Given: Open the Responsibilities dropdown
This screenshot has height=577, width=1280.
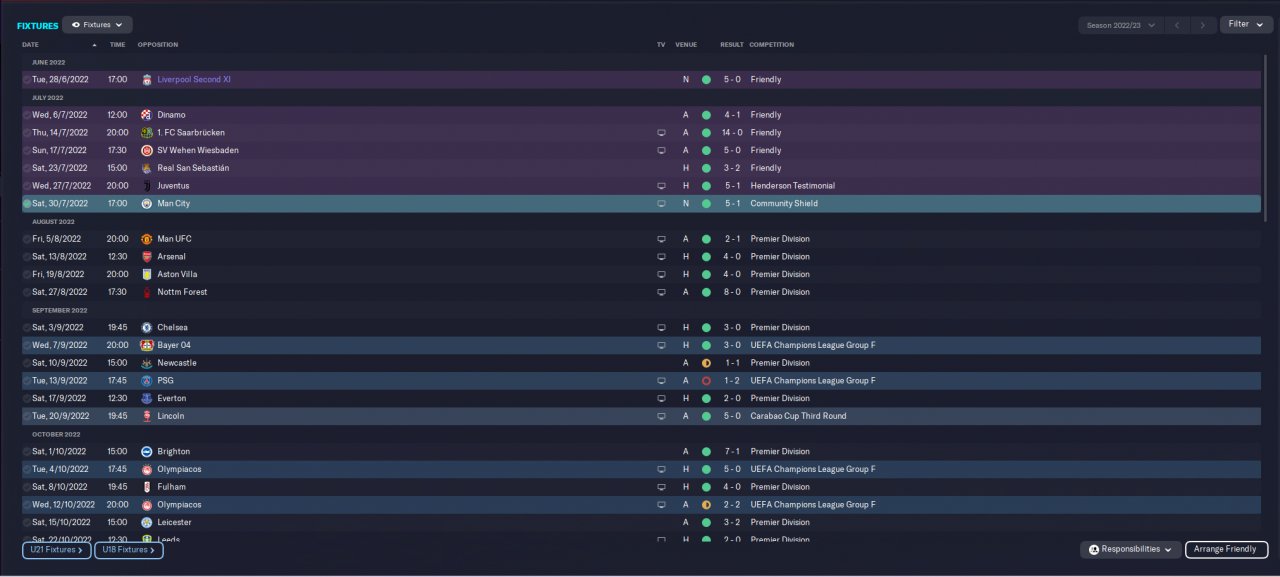Looking at the screenshot, I should [1129, 549].
